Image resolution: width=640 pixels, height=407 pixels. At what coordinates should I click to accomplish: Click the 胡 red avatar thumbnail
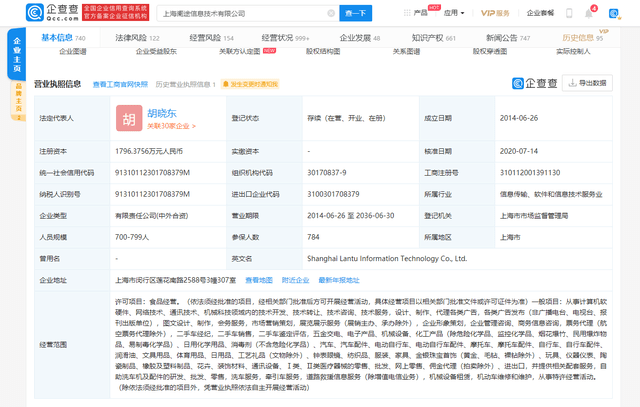click(129, 118)
